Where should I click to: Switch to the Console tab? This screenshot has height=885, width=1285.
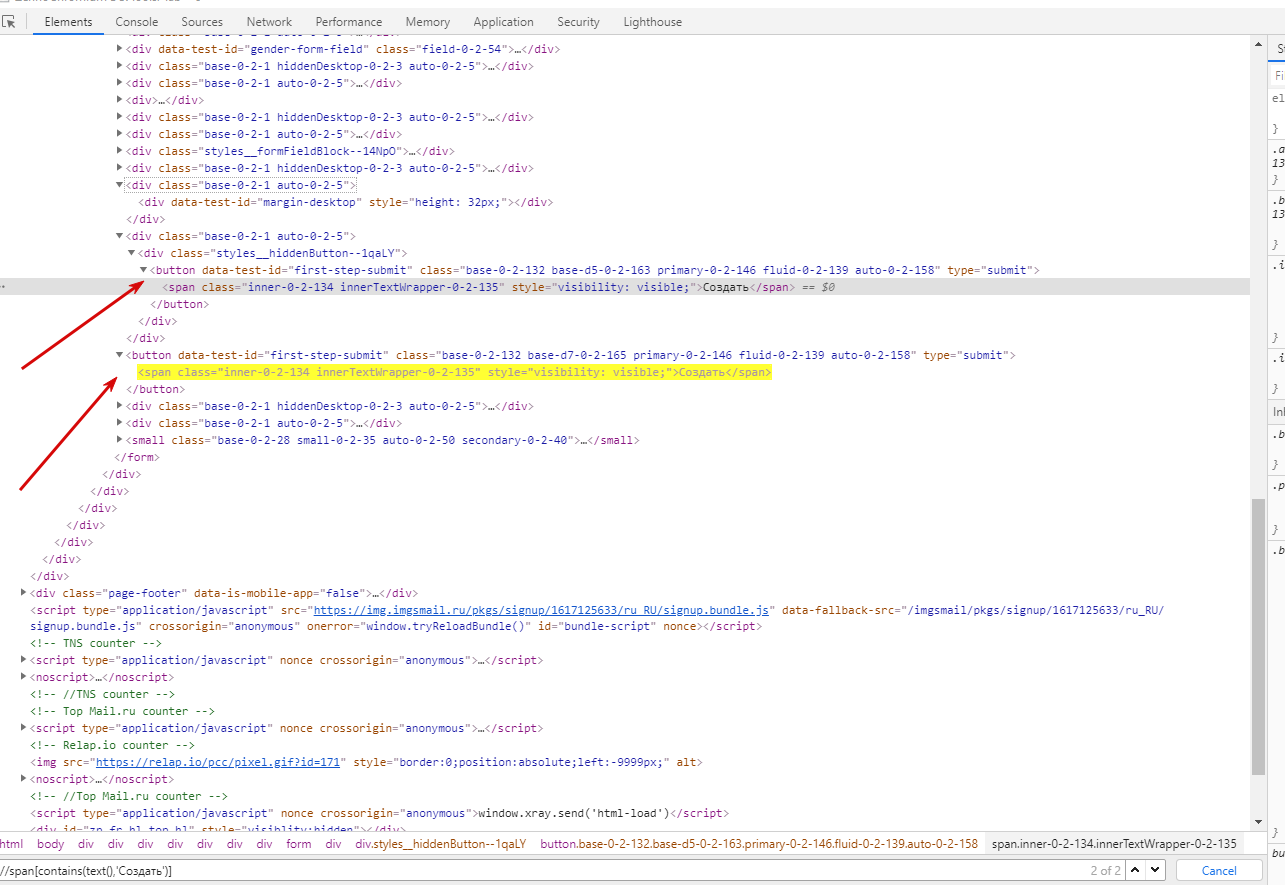click(136, 21)
